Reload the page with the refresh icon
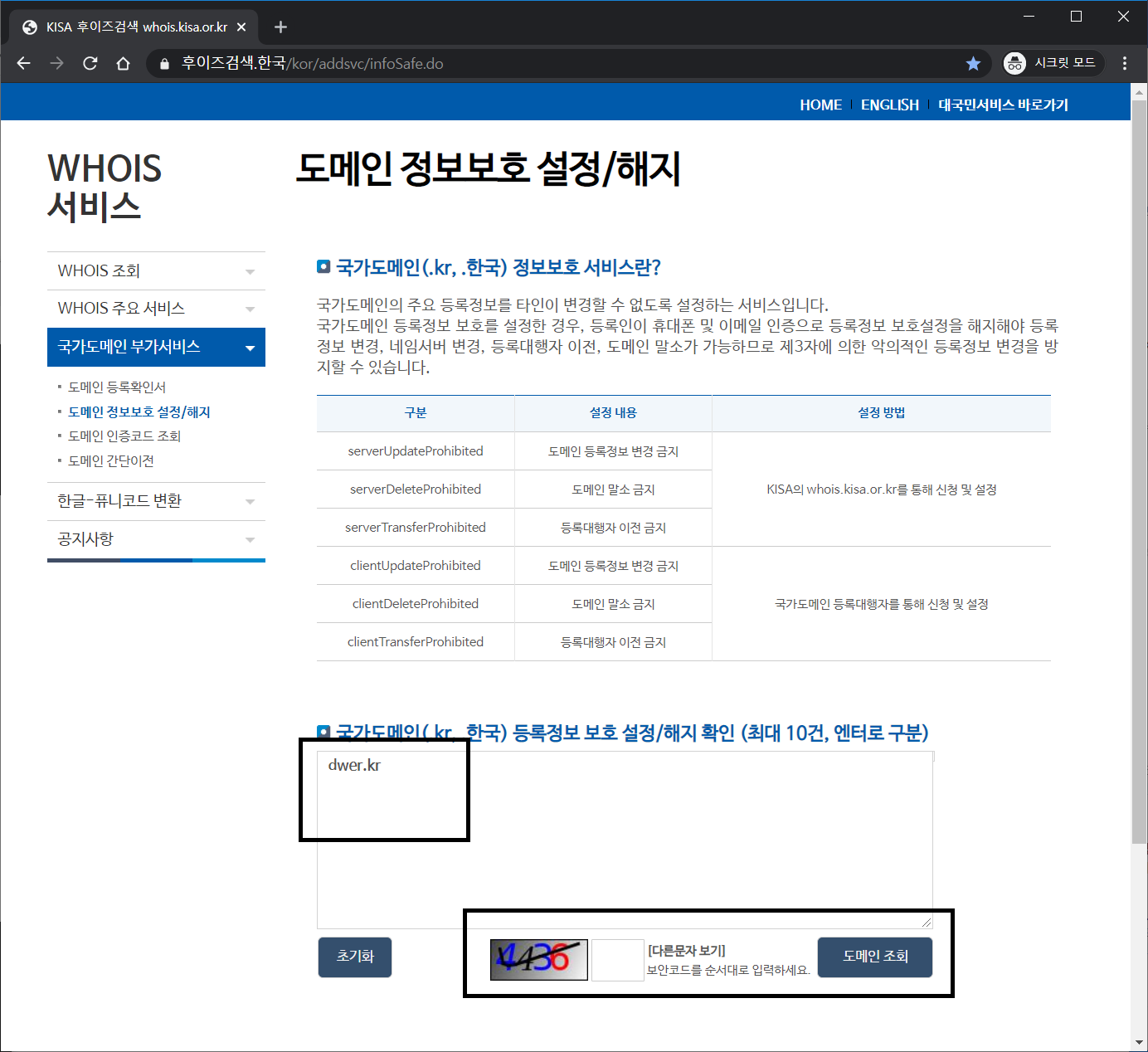 (90, 63)
